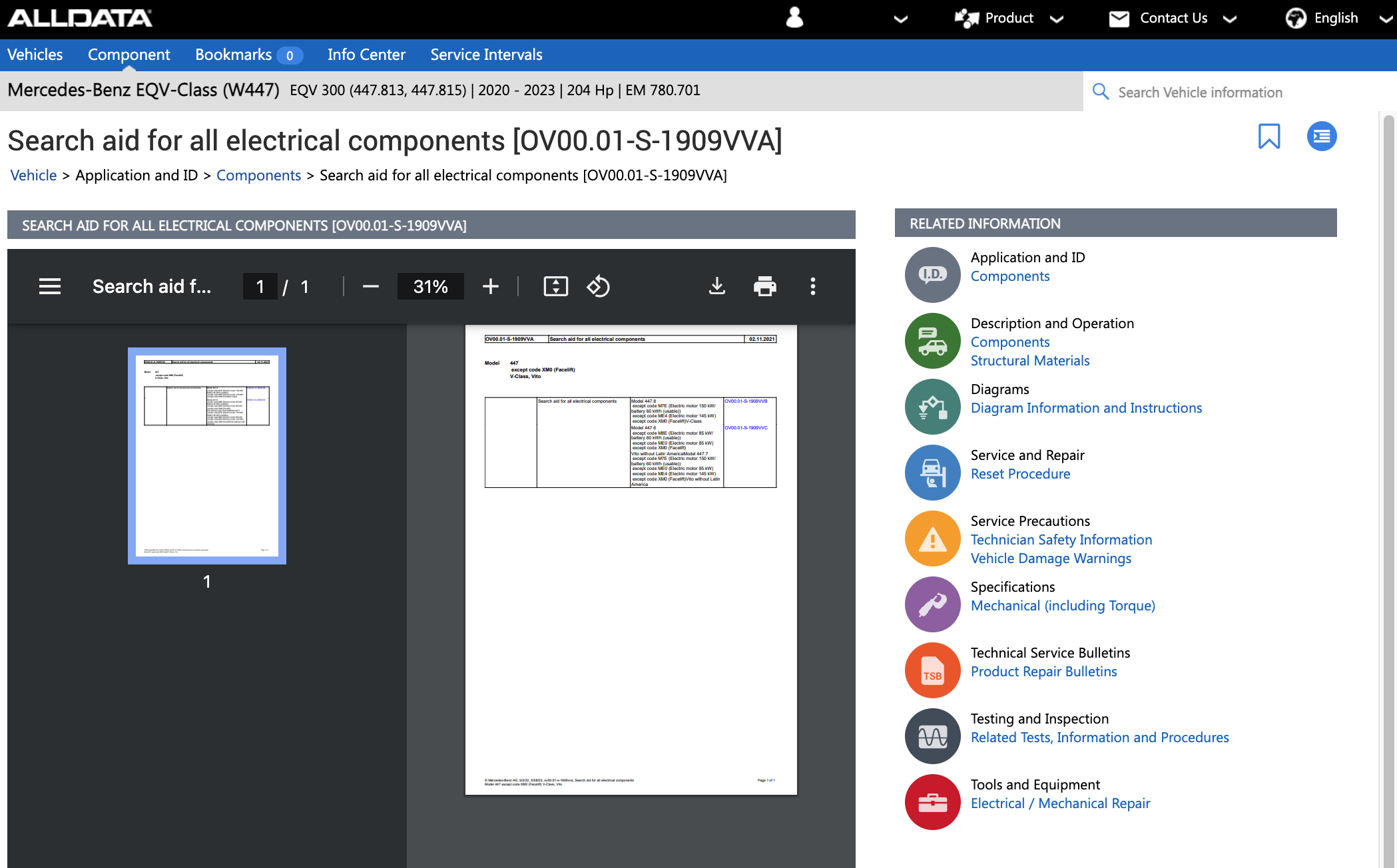
Task: Click the Reset Procedure link
Action: click(x=1020, y=473)
